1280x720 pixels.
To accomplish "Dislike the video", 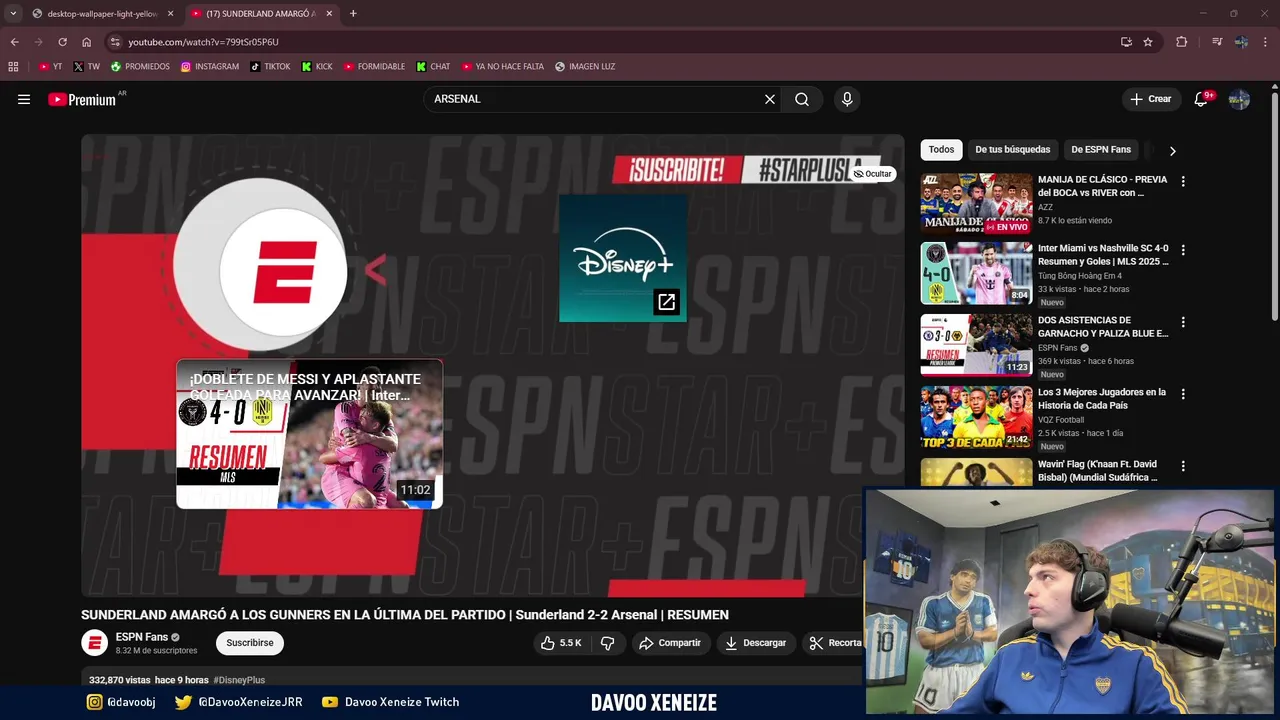I will click(607, 643).
